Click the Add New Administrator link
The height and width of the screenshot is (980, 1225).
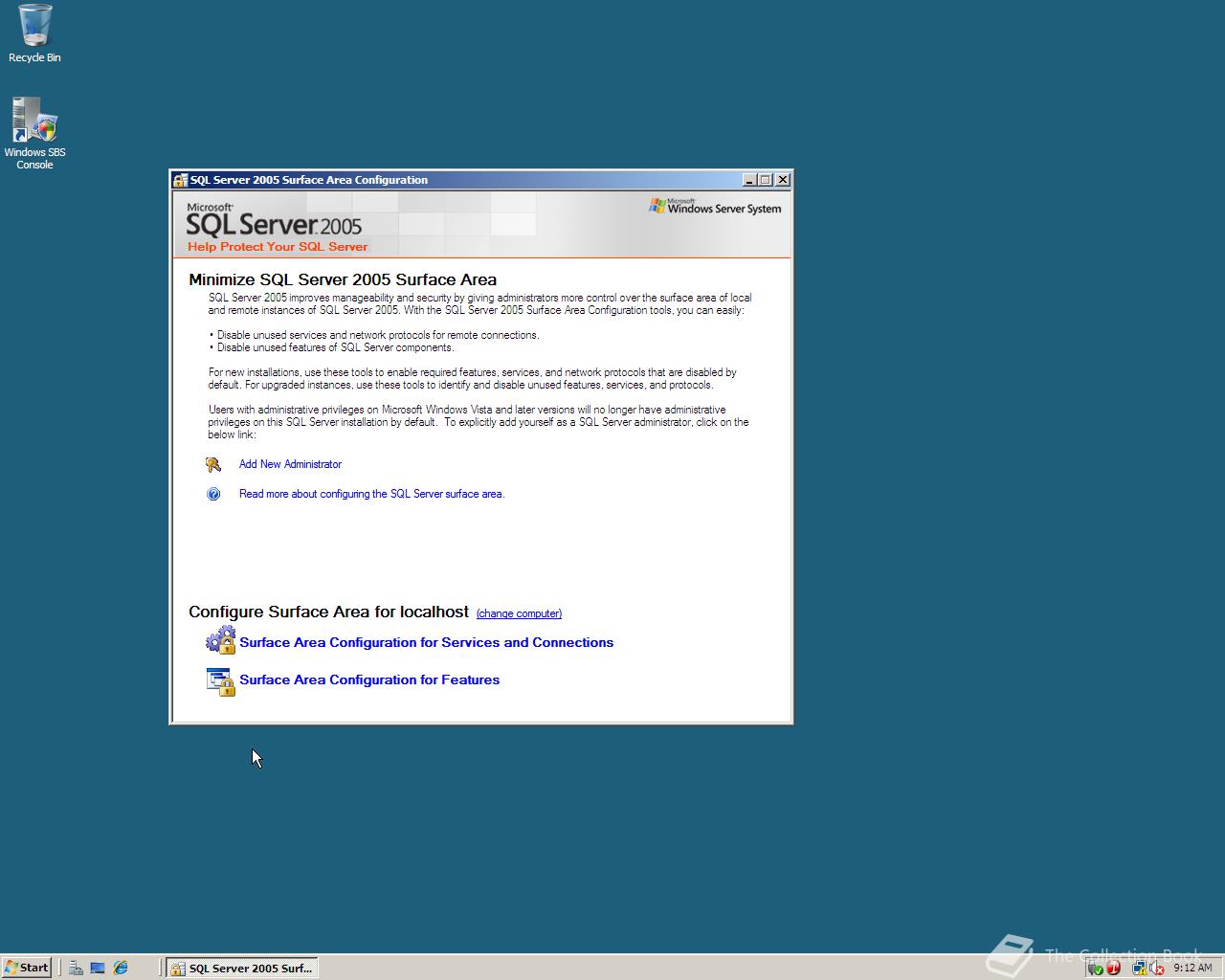click(x=290, y=464)
